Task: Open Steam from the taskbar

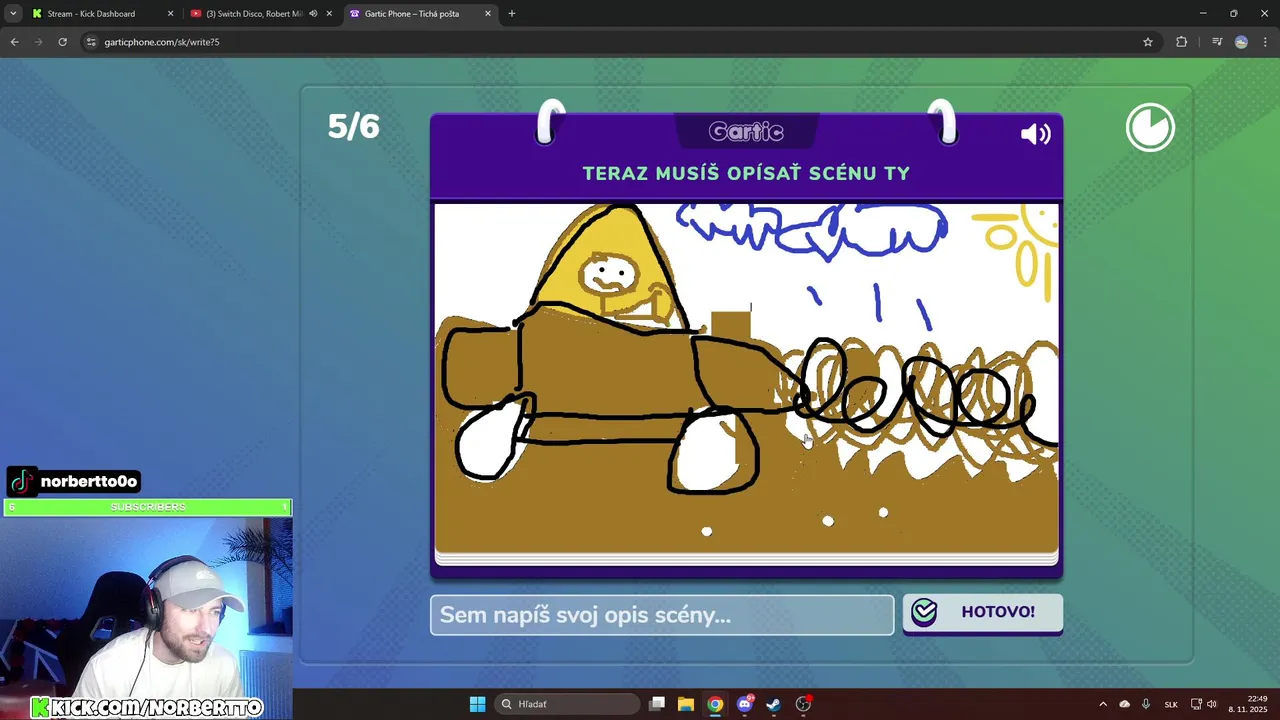Action: click(773, 704)
